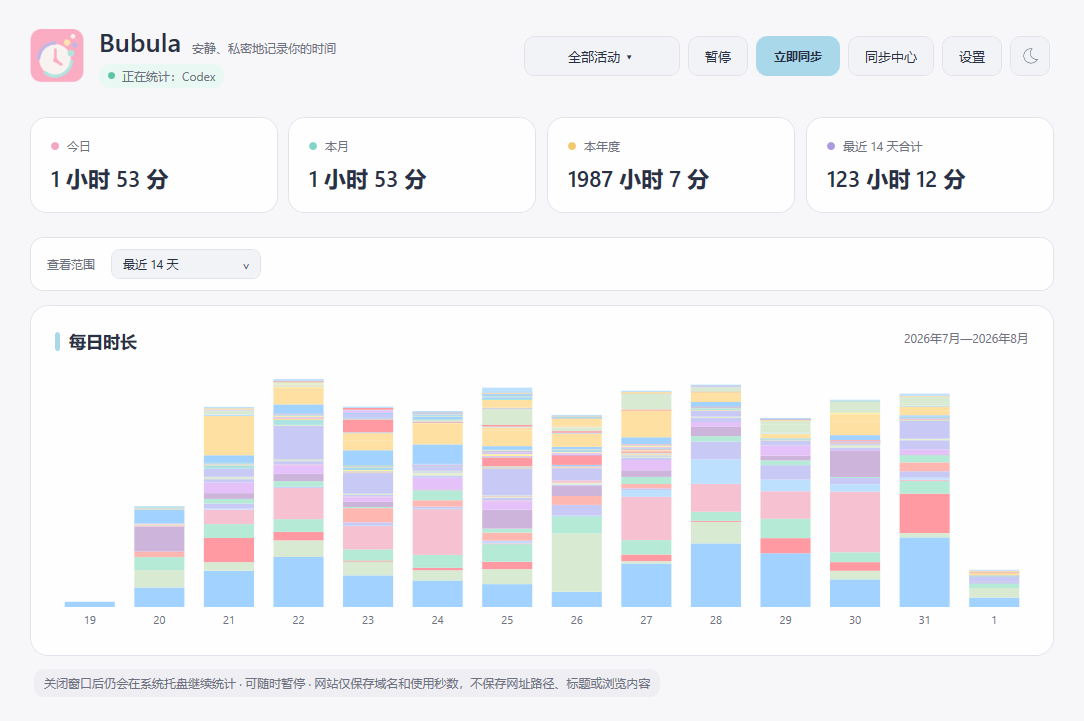Viewport: 1084px width, 721px height.
Task: Open the 同步中心 sync center
Action: pyautogui.click(x=890, y=56)
